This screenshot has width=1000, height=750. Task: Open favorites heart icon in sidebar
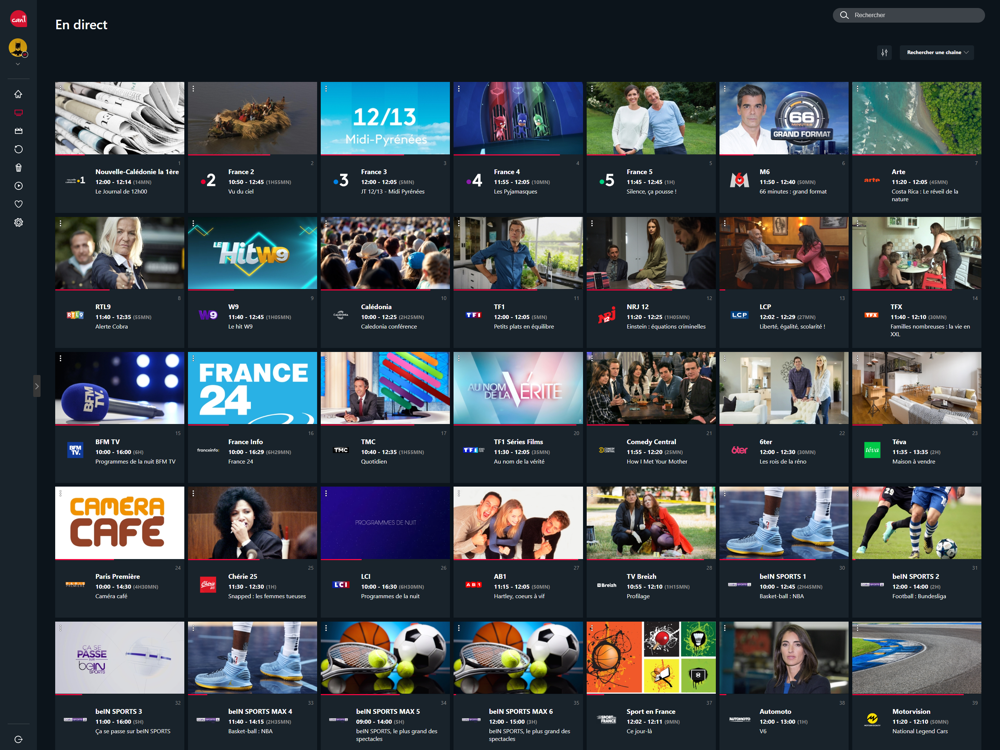18,204
